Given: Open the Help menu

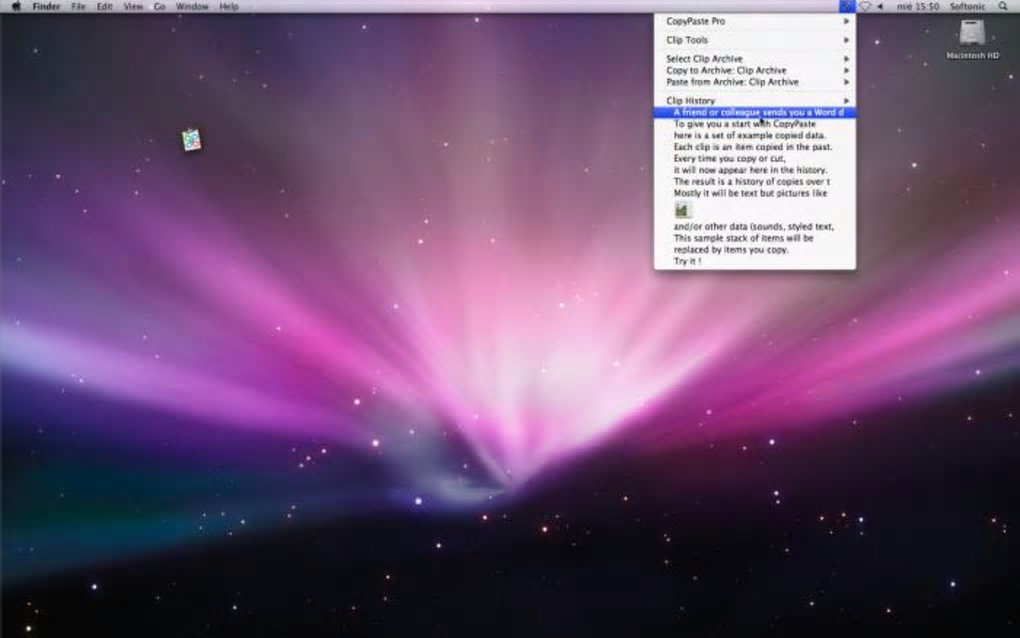Looking at the screenshot, I should tap(228, 7).
